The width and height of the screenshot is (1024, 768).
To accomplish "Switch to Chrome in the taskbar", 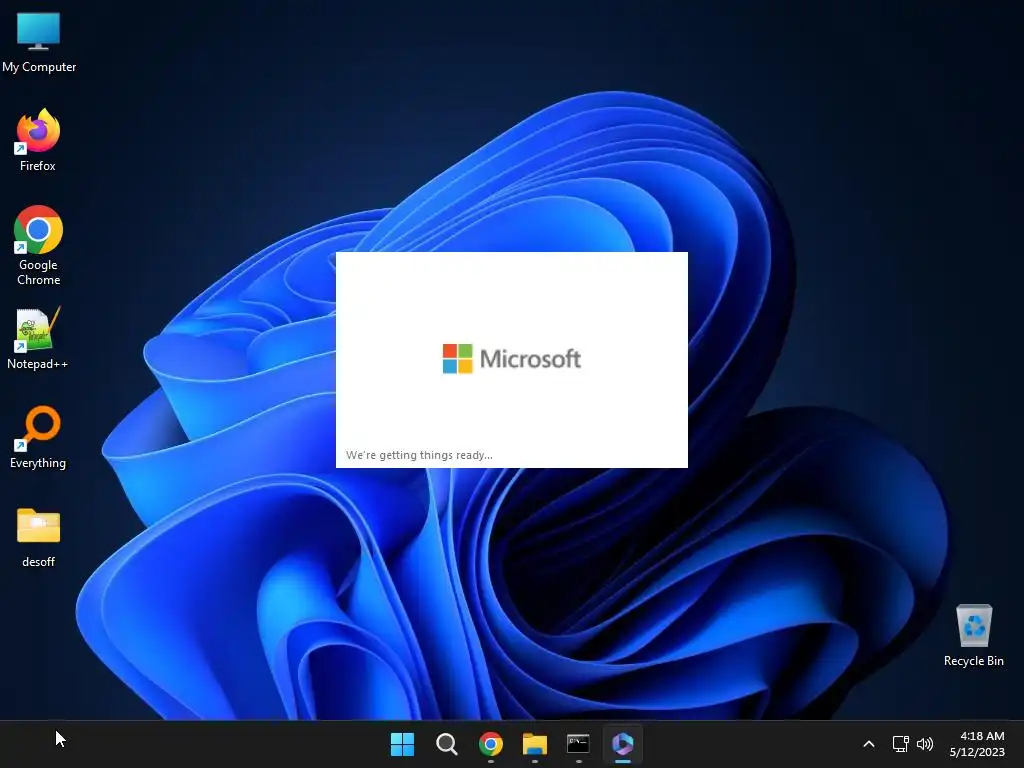I will coord(490,744).
